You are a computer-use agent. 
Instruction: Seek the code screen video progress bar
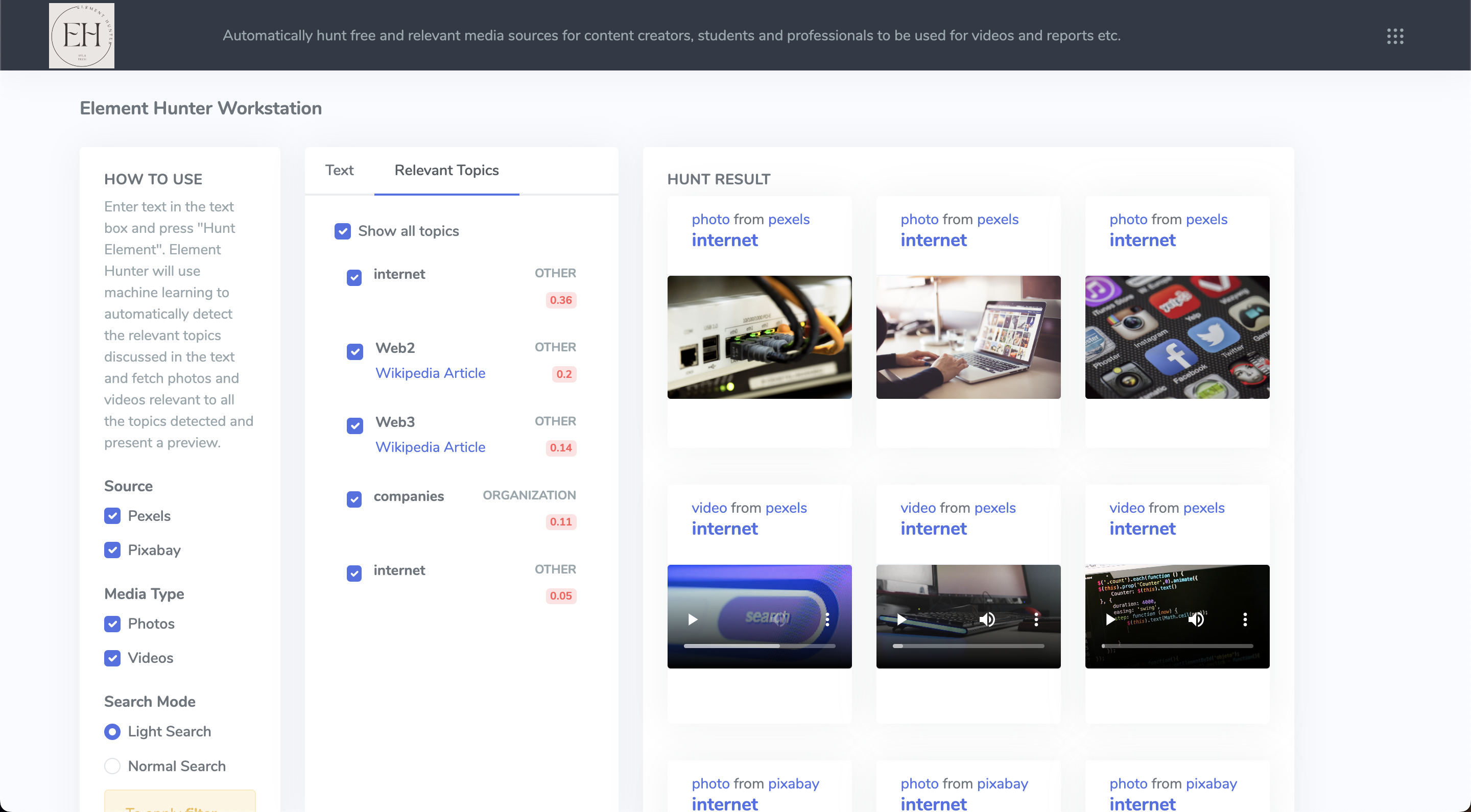1177,646
